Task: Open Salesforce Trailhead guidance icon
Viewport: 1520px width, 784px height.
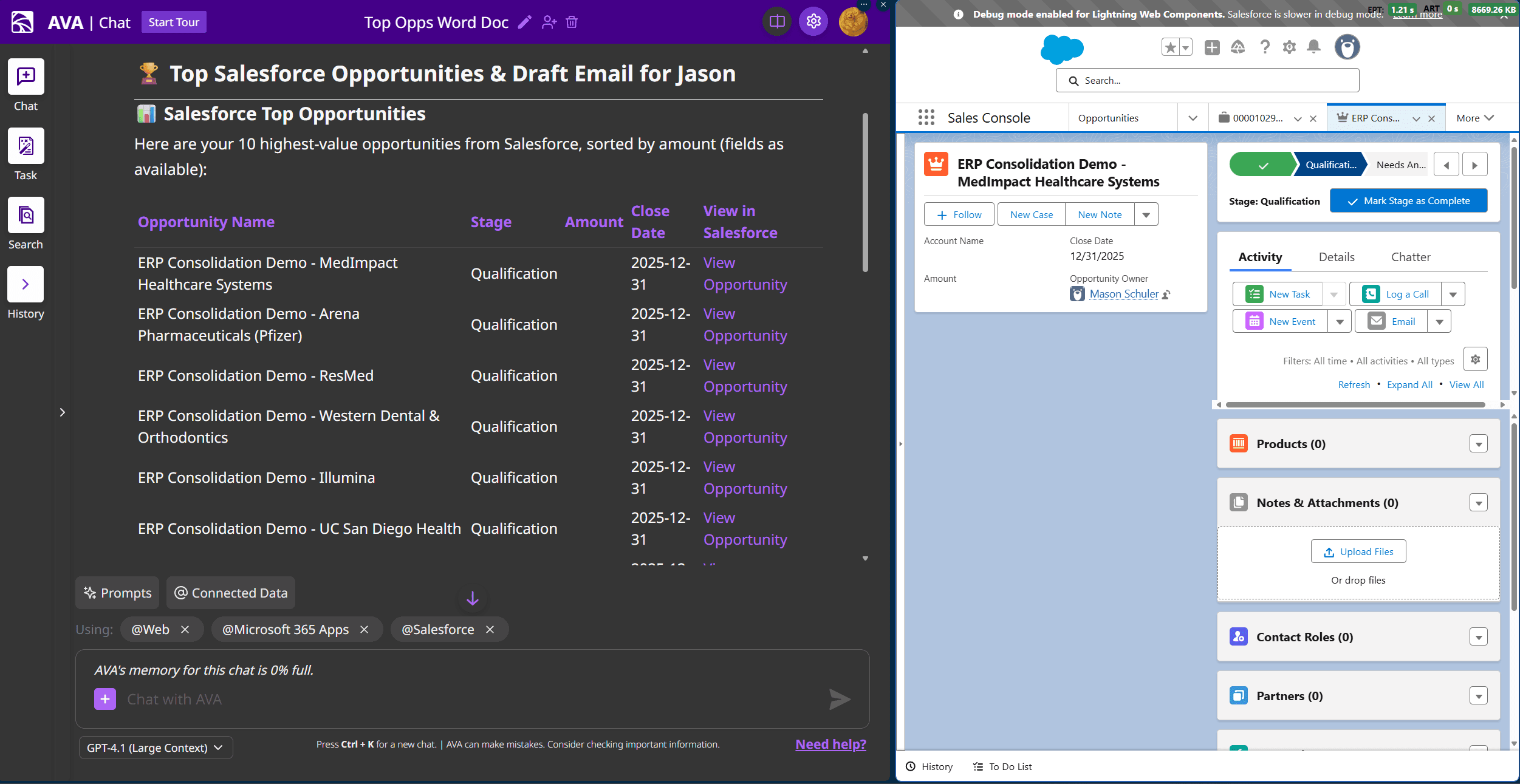Action: [1238, 47]
